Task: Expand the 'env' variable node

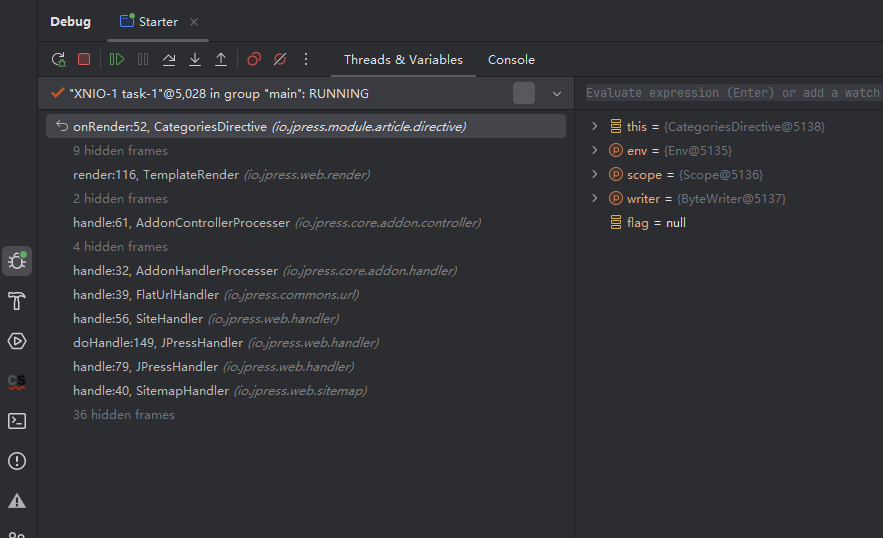Action: (594, 151)
